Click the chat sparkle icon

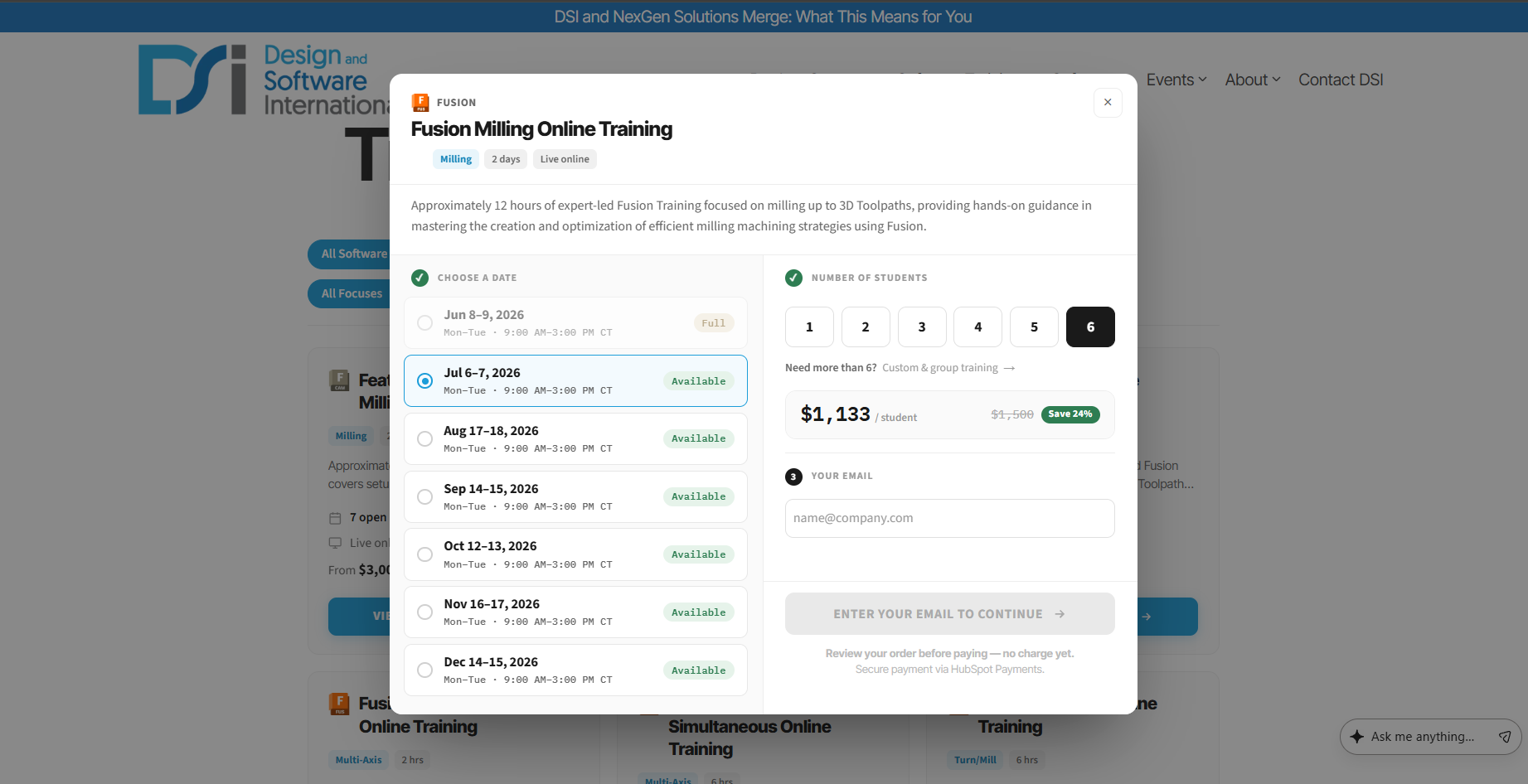[x=1357, y=737]
